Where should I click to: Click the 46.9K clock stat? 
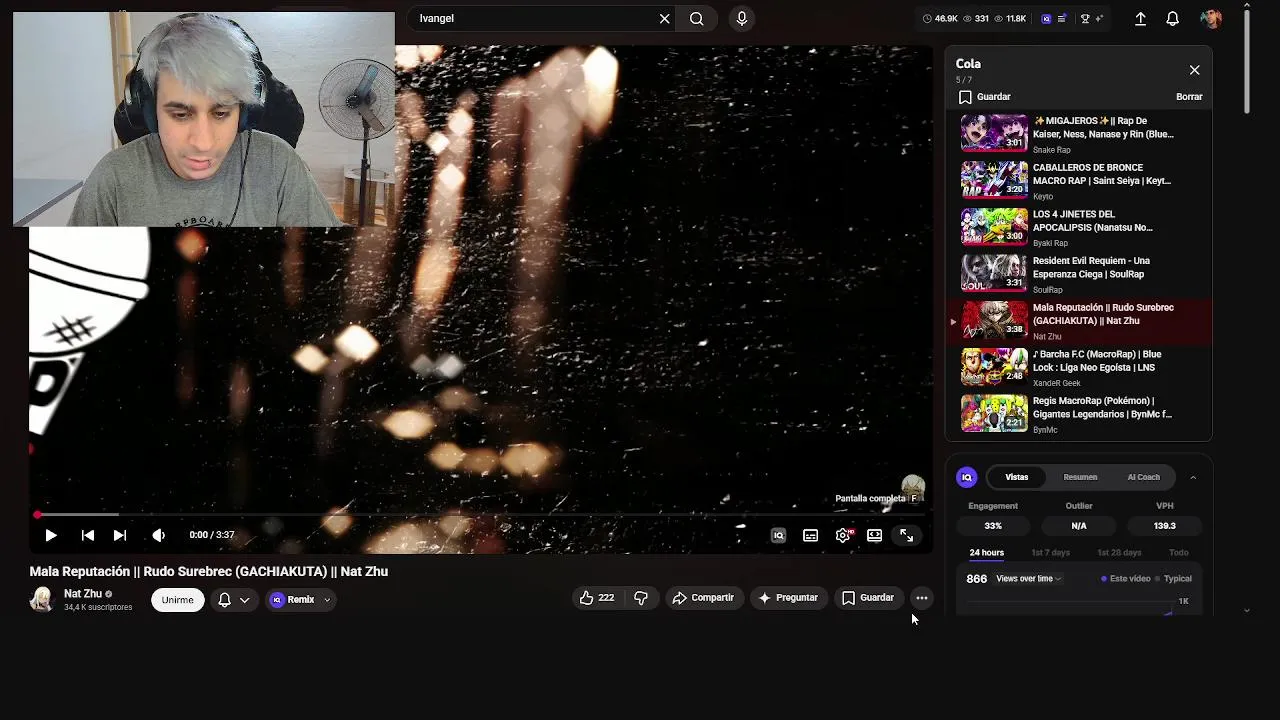tap(940, 18)
